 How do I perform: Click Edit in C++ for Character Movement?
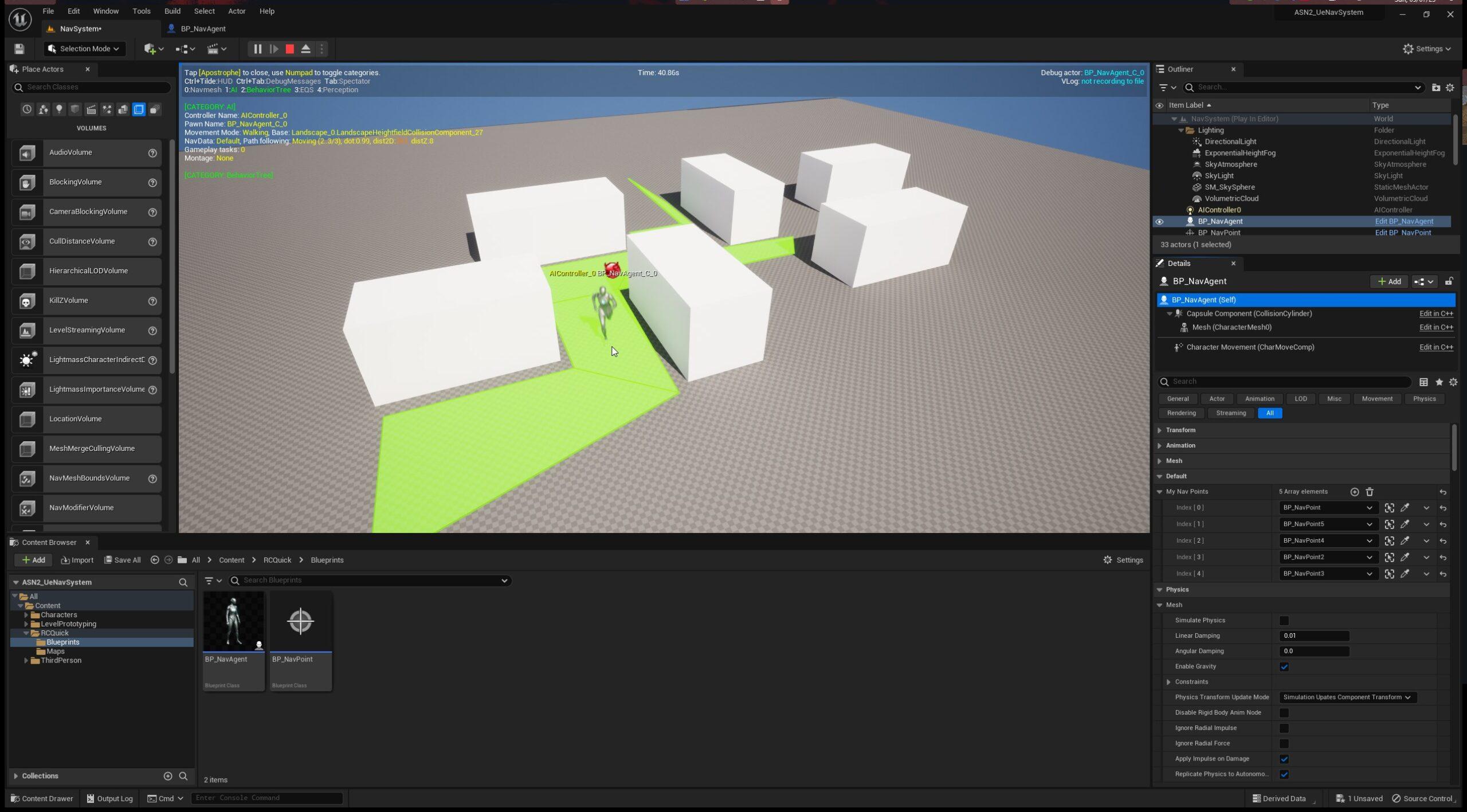1436,347
